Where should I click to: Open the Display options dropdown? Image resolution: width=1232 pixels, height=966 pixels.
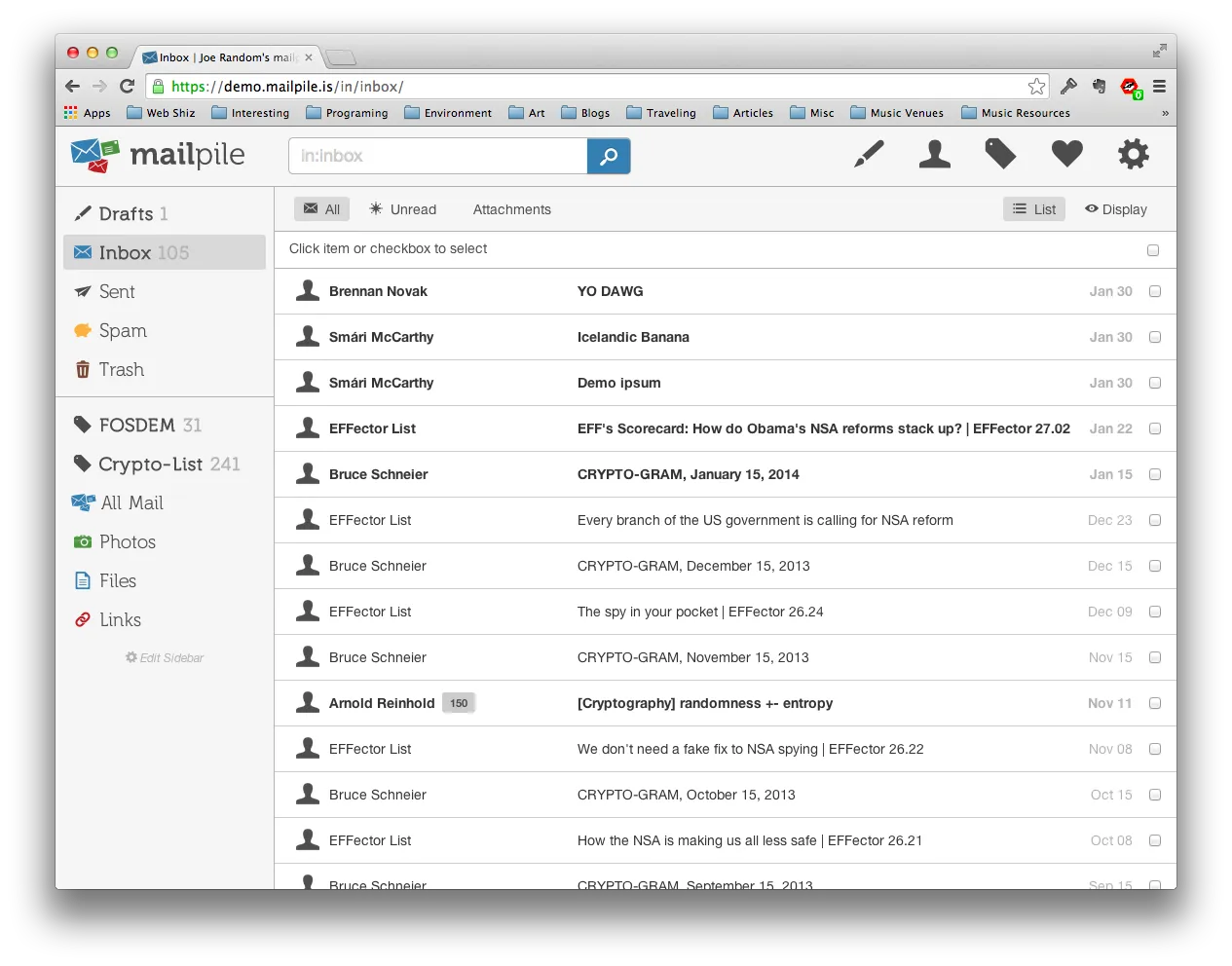(x=1115, y=208)
